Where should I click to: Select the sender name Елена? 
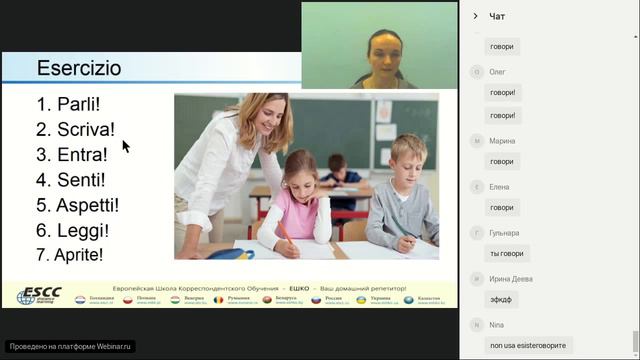click(x=499, y=187)
